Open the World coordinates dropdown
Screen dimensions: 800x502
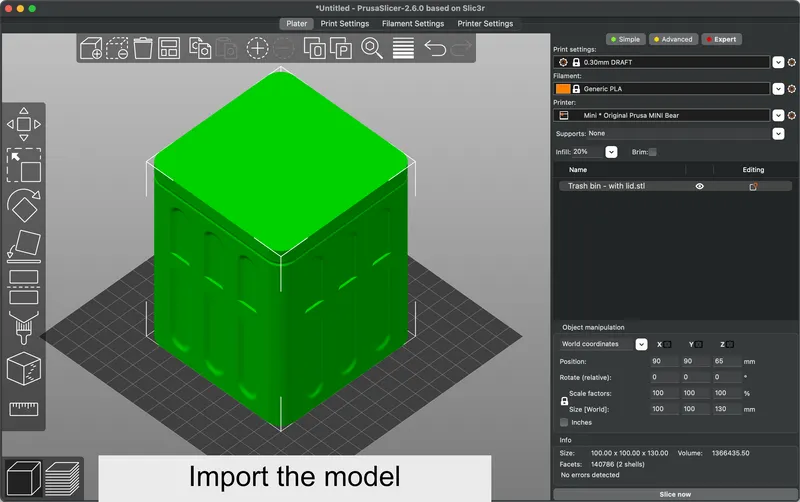(x=641, y=344)
